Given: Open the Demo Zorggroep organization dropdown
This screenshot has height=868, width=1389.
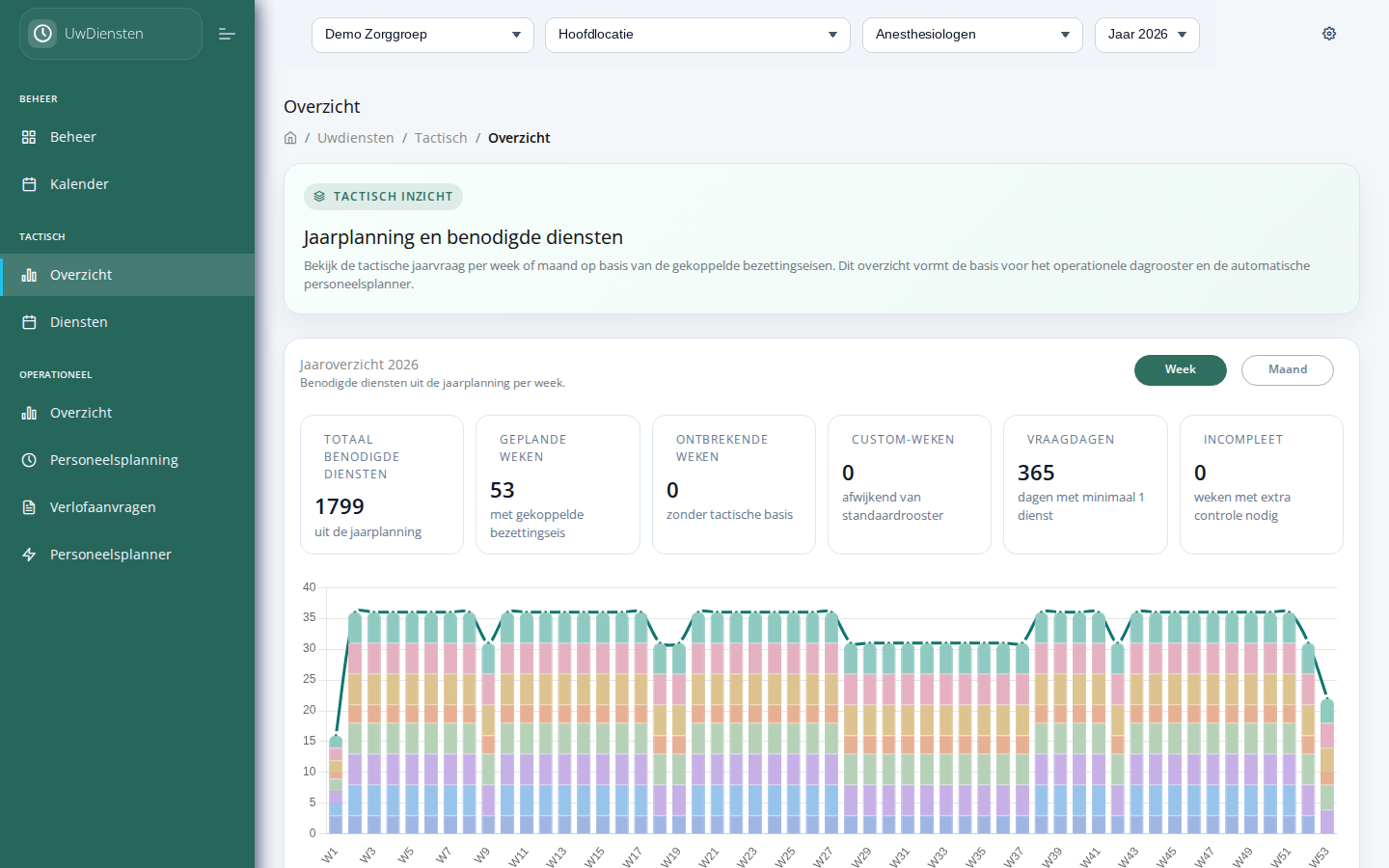Looking at the screenshot, I should (x=422, y=35).
